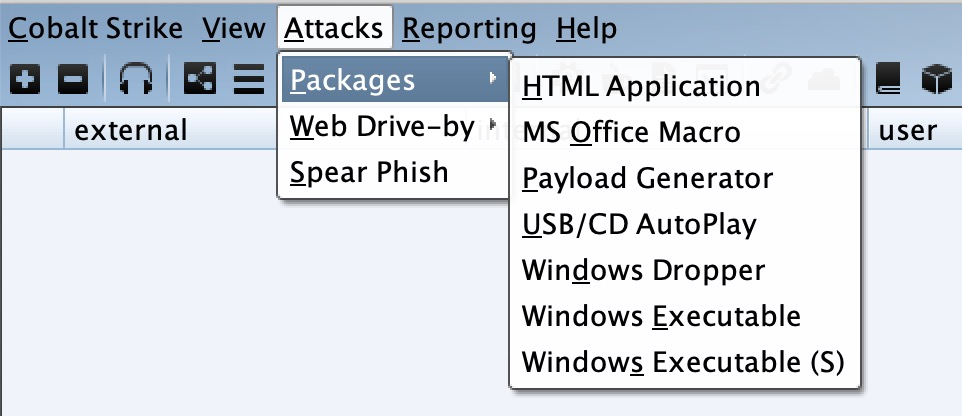Switch to session table view icon
The height and width of the screenshot is (416, 962).
(248, 80)
